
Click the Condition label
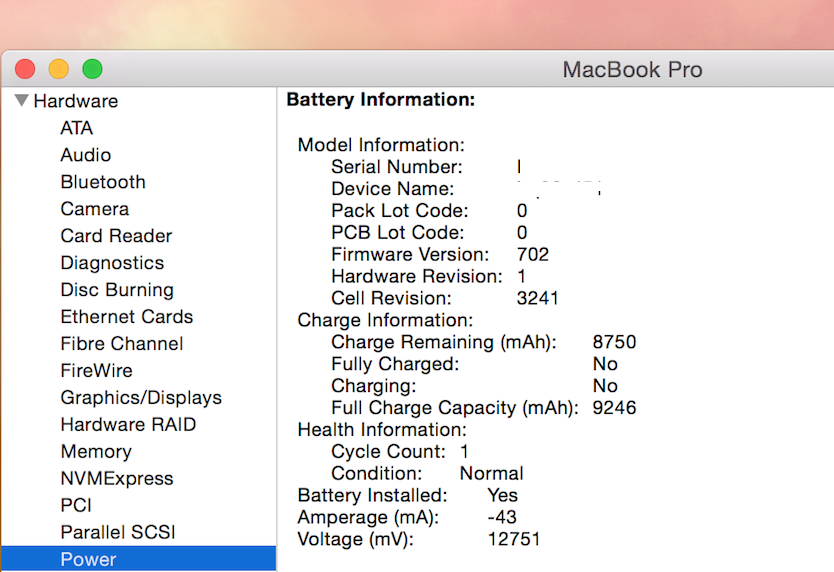coord(377,473)
